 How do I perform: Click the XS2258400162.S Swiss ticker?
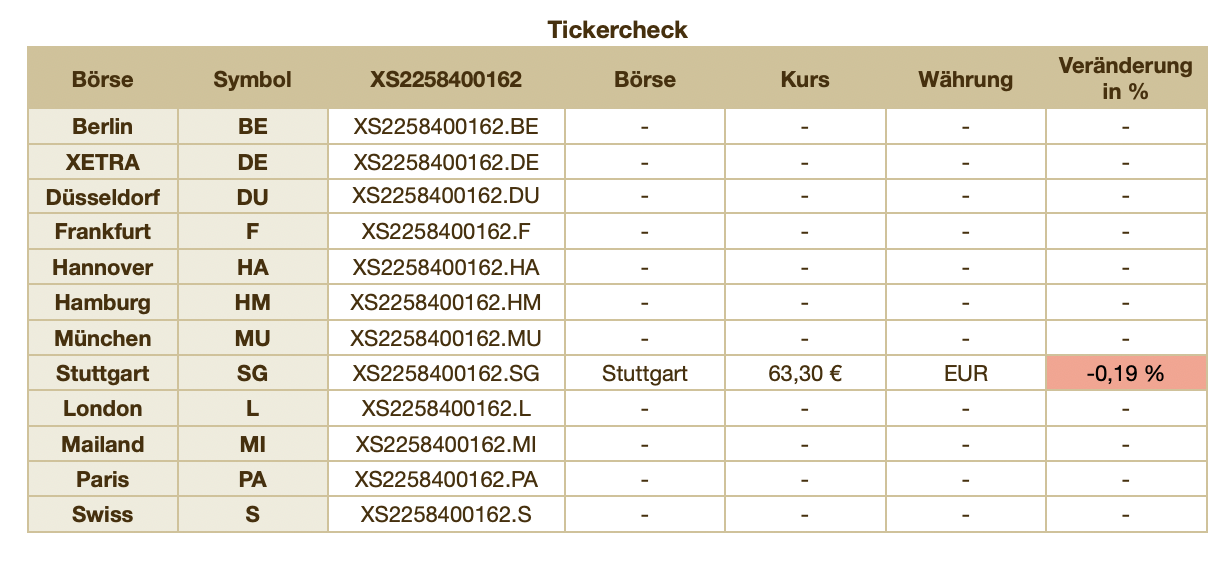point(446,515)
